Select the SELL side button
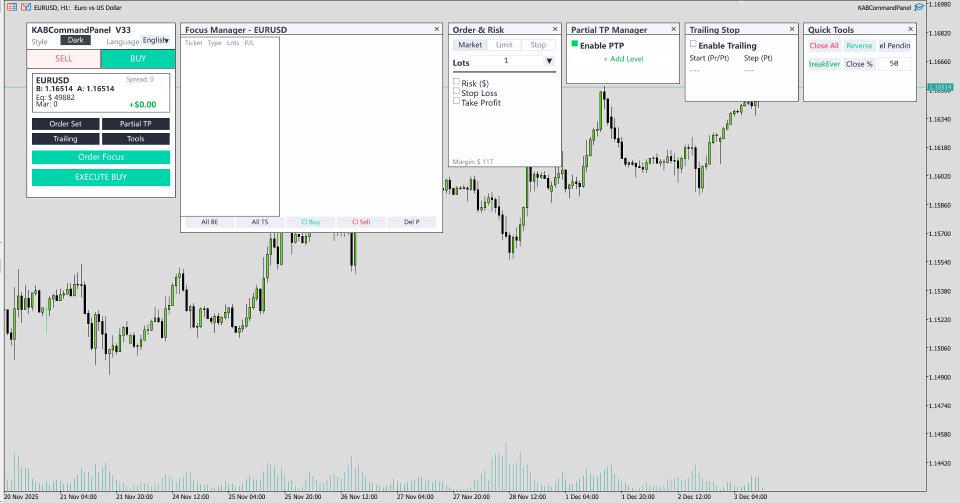 coord(64,59)
